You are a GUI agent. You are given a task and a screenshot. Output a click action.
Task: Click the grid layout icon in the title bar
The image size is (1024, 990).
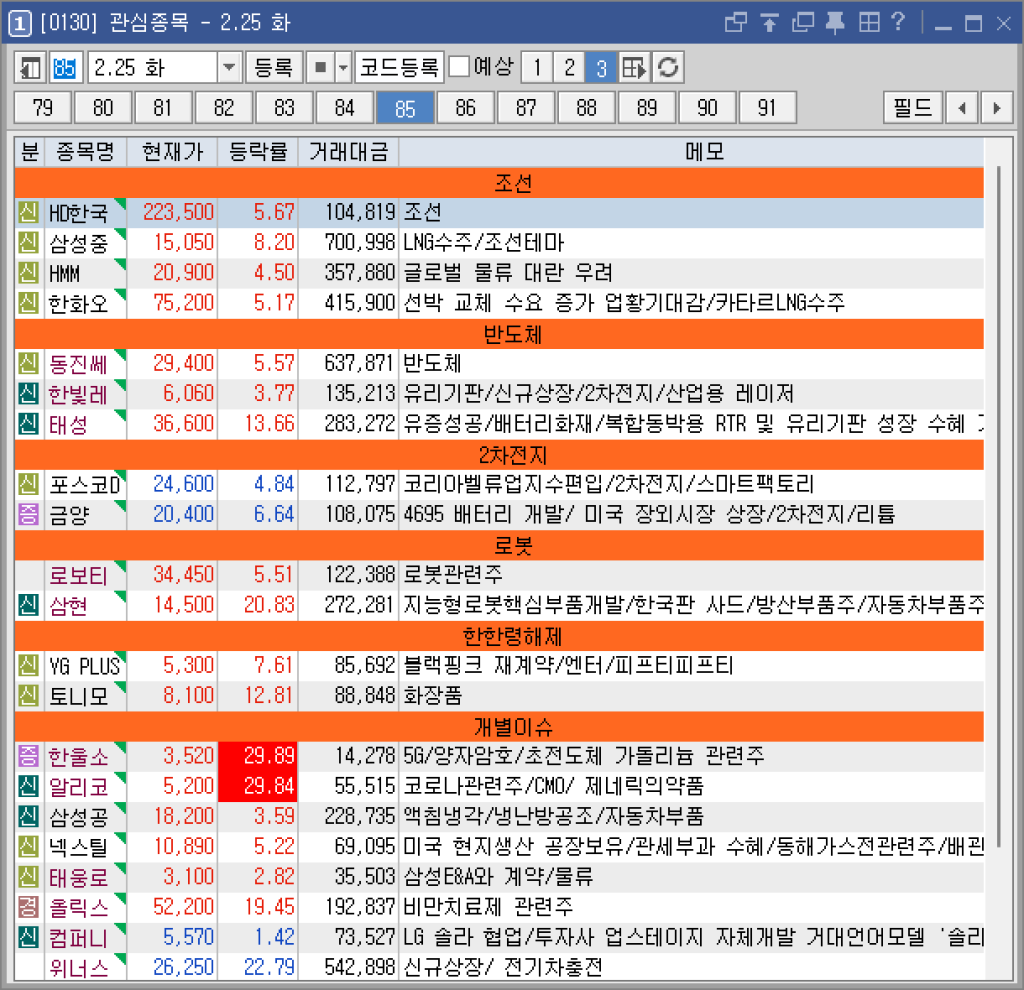click(x=869, y=23)
